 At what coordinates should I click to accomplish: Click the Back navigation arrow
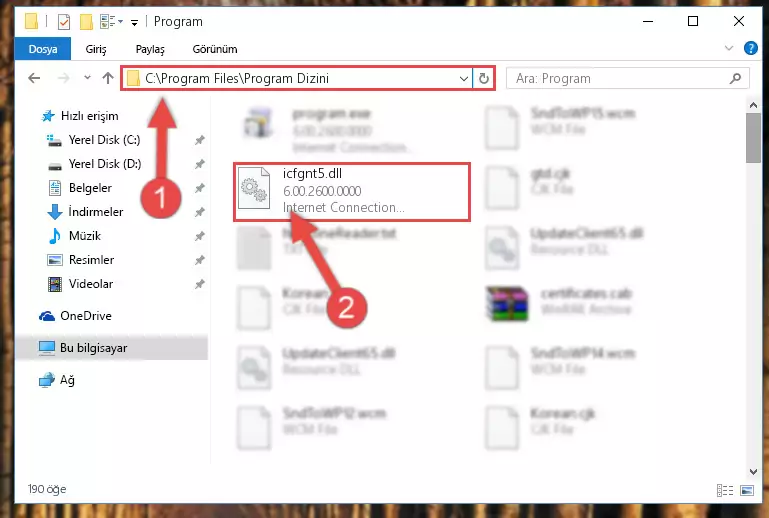[34, 78]
